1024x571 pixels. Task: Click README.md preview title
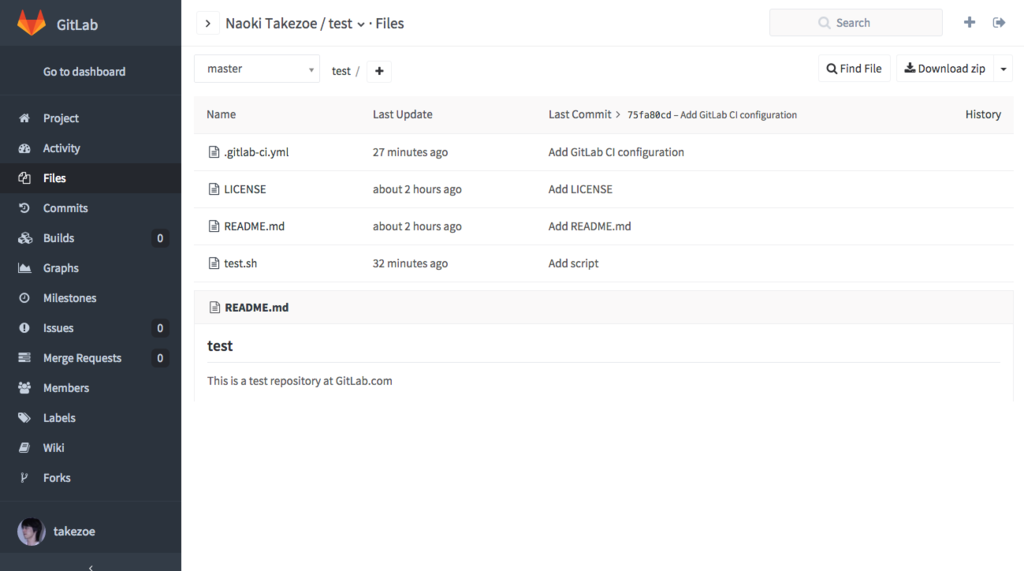257,308
